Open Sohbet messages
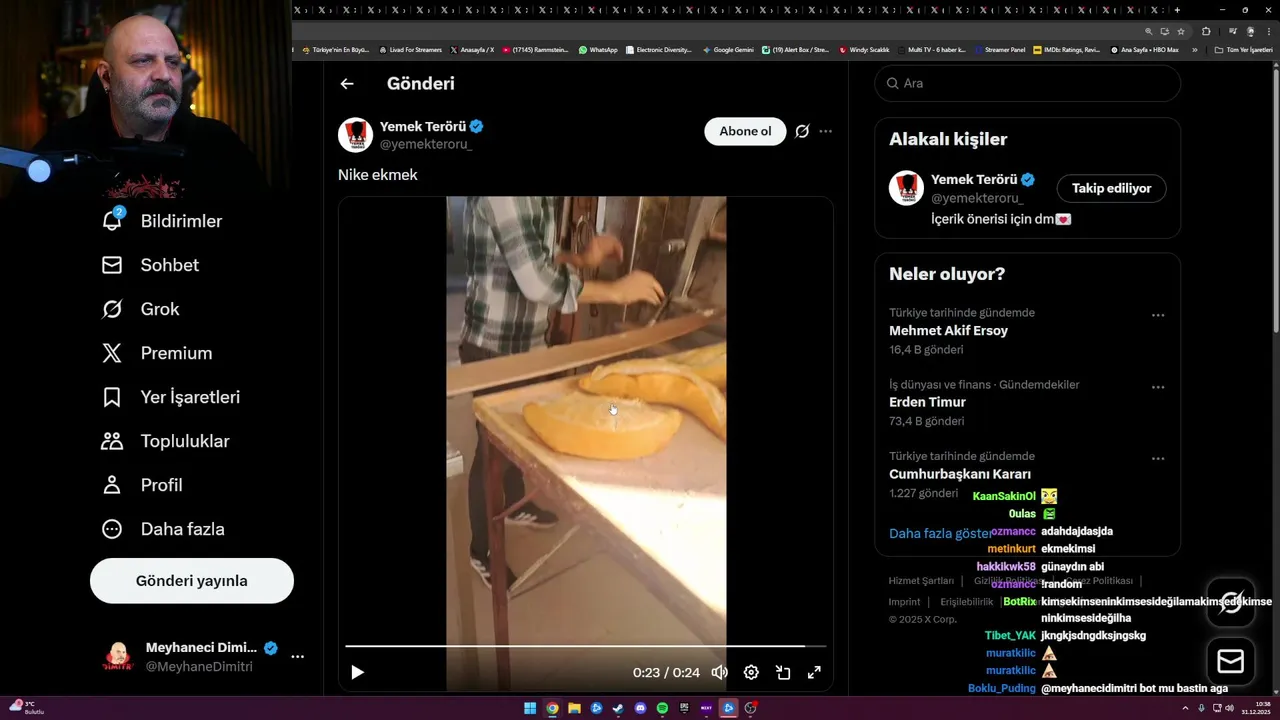 pos(150,265)
